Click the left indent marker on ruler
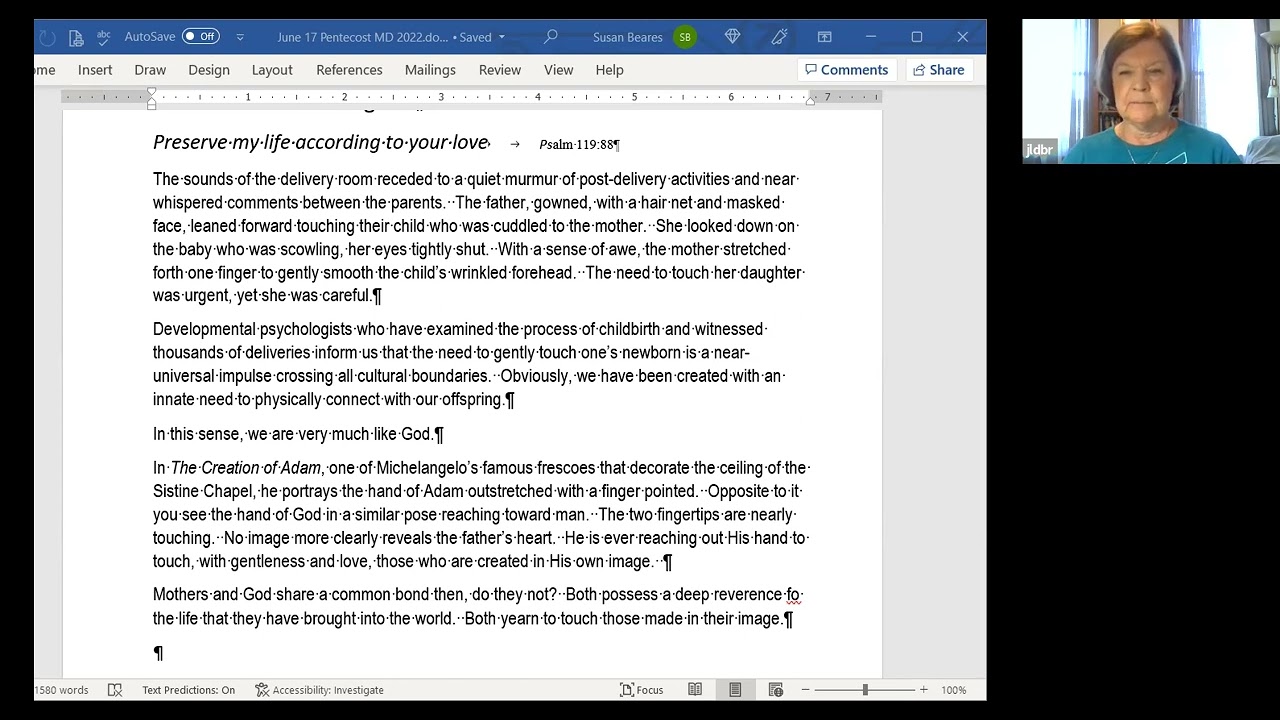 click(151, 98)
